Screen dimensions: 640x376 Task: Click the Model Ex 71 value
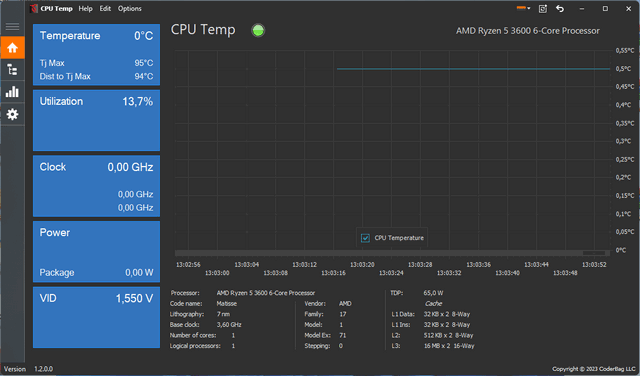(x=342, y=335)
